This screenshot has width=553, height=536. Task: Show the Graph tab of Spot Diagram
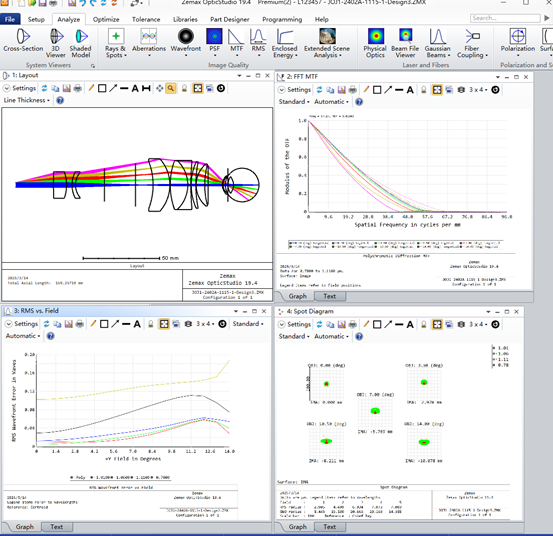(x=298, y=526)
